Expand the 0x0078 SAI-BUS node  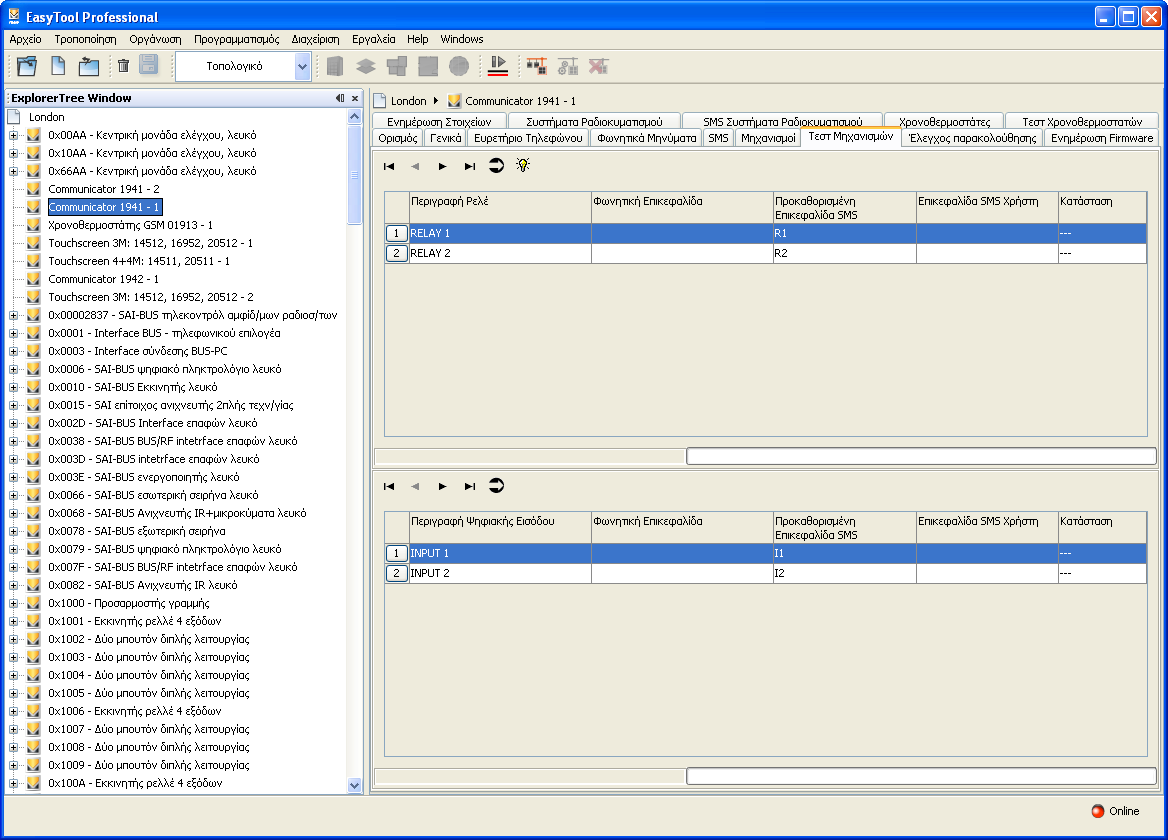(x=13, y=532)
